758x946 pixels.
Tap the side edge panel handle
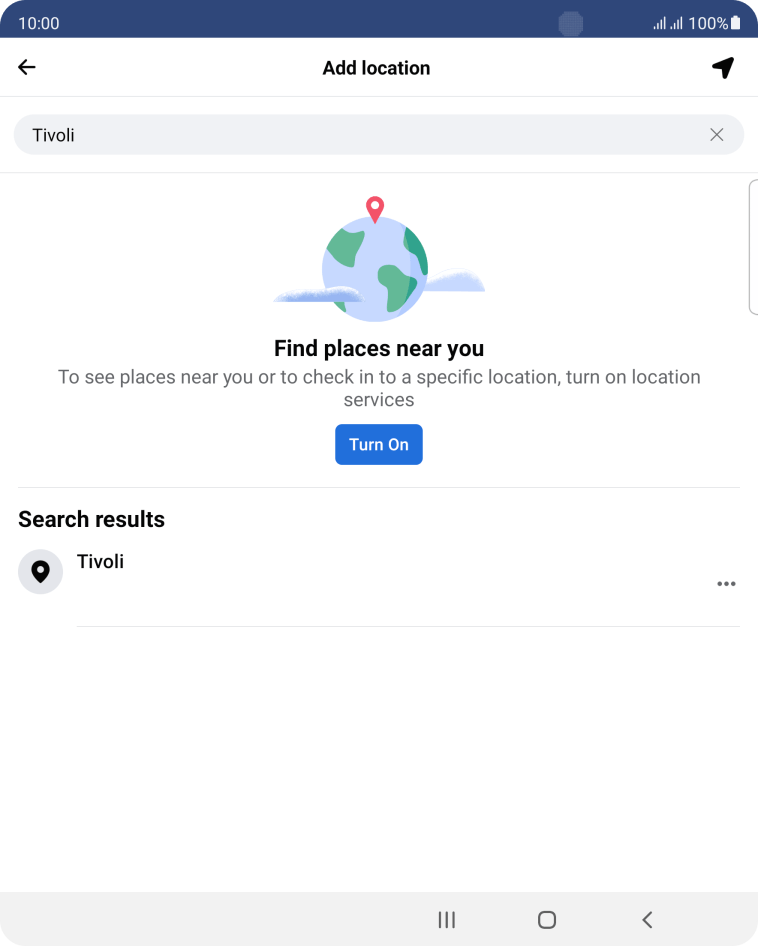(753, 247)
